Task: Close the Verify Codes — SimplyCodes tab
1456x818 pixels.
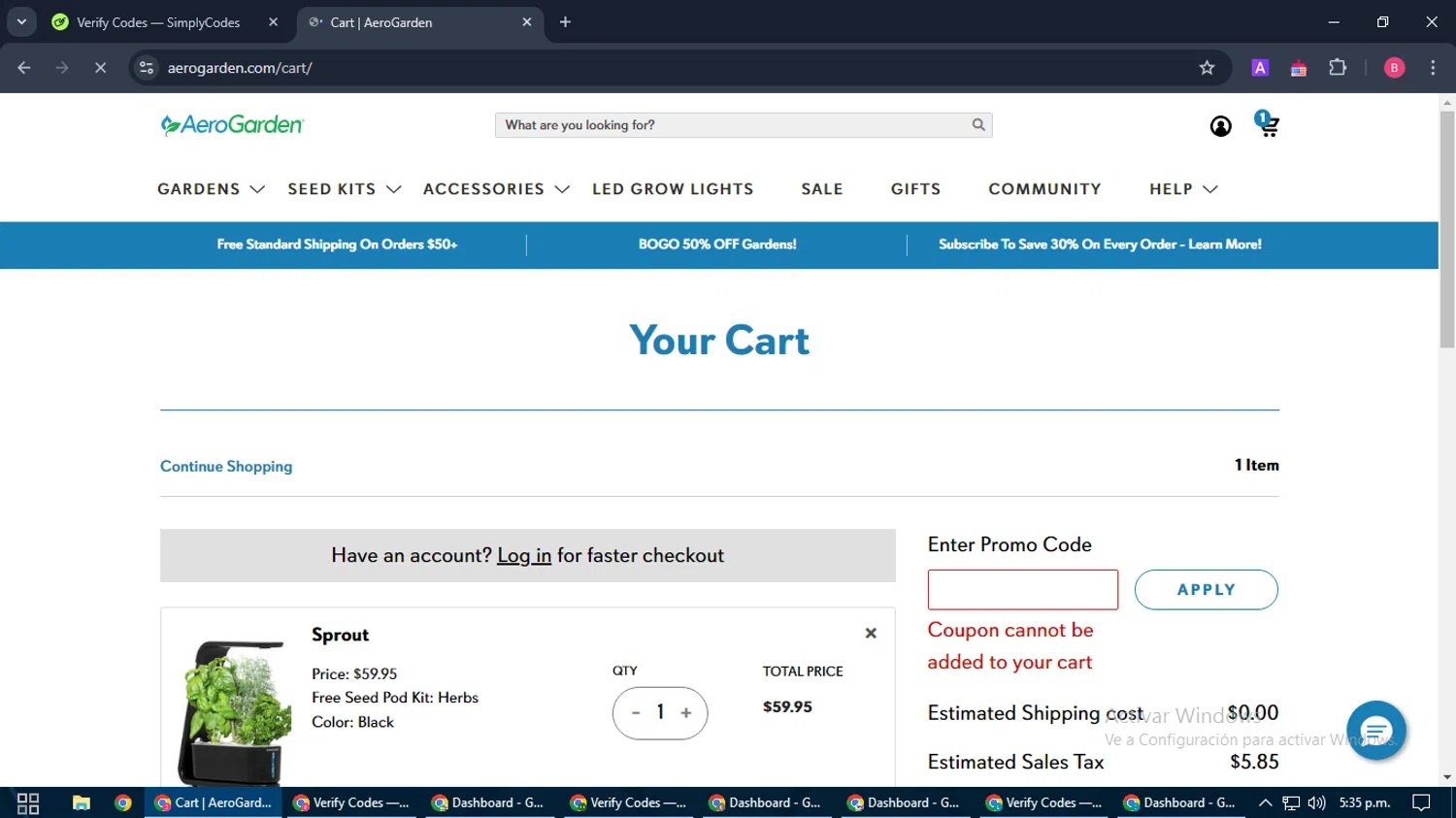Action: (273, 22)
